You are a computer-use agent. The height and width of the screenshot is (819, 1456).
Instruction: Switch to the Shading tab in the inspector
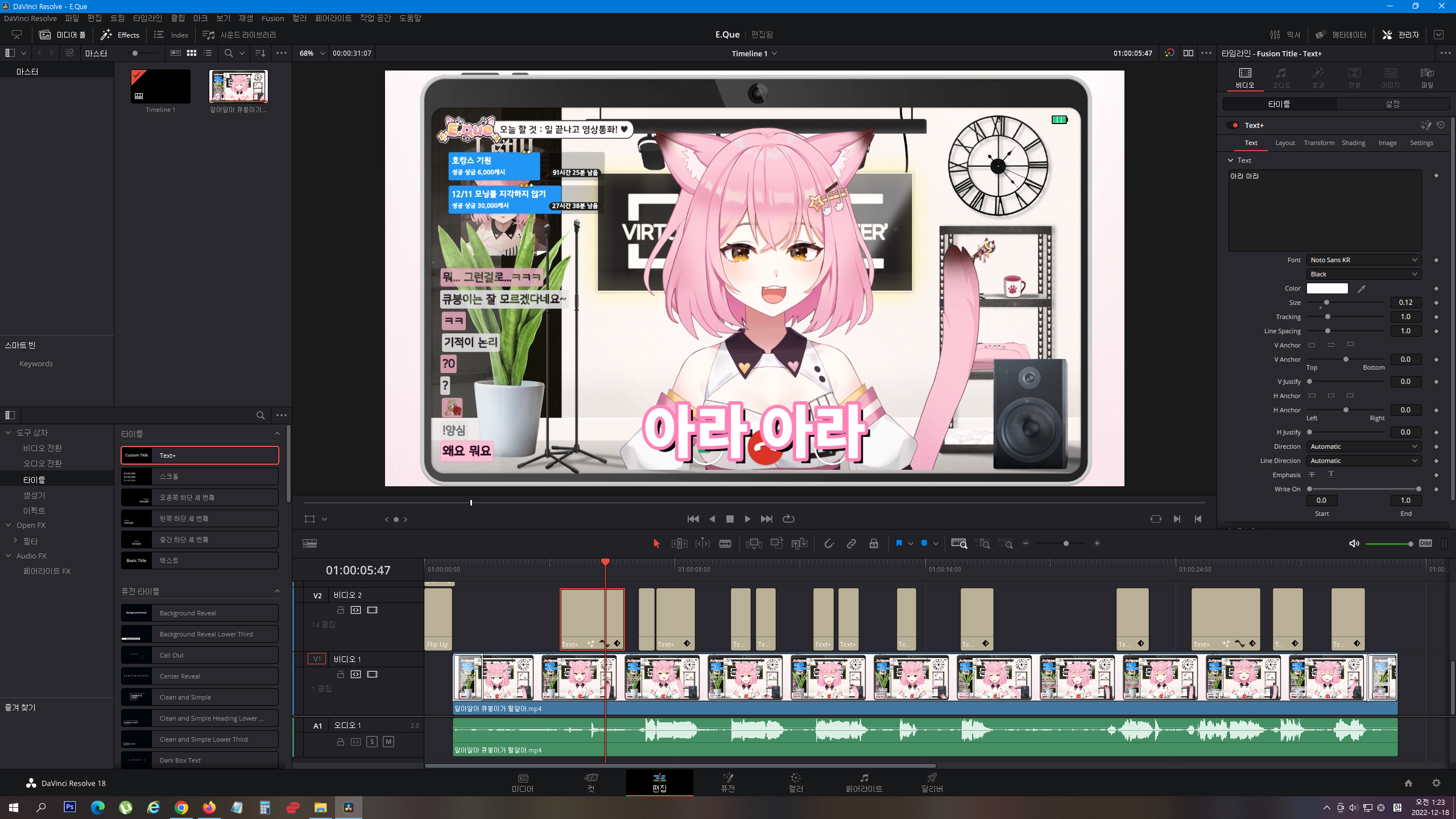[x=1353, y=143]
